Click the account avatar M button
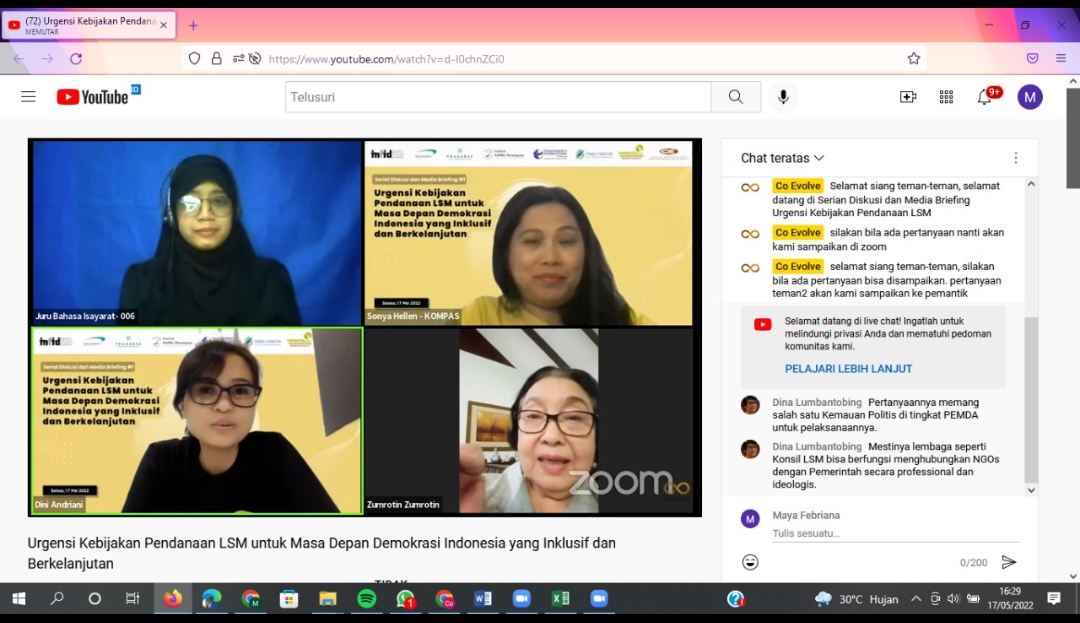Screen dimensions: 1080x623 click(x=1030, y=97)
